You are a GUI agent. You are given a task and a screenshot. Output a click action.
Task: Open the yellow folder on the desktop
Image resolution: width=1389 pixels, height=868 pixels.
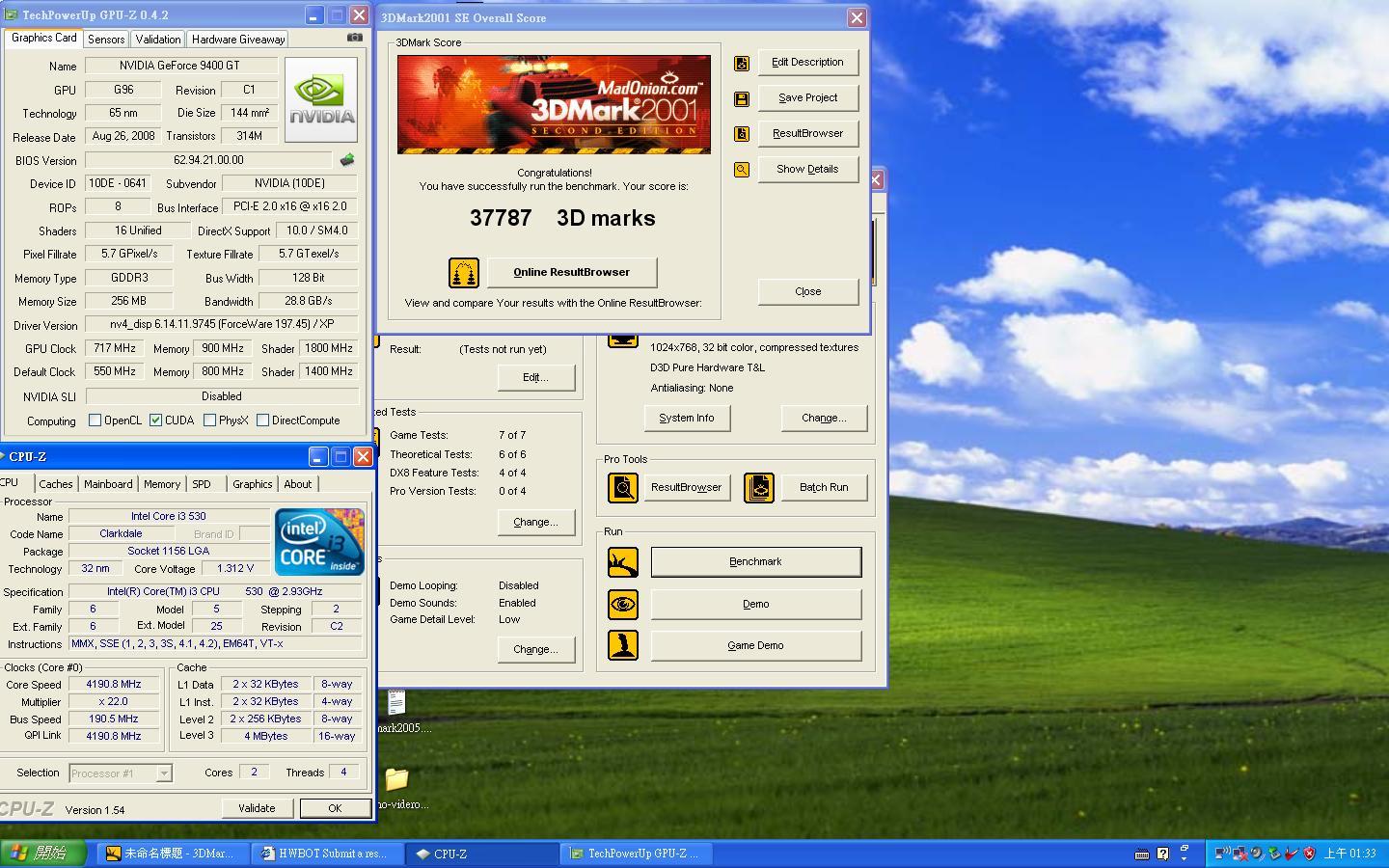point(396,778)
